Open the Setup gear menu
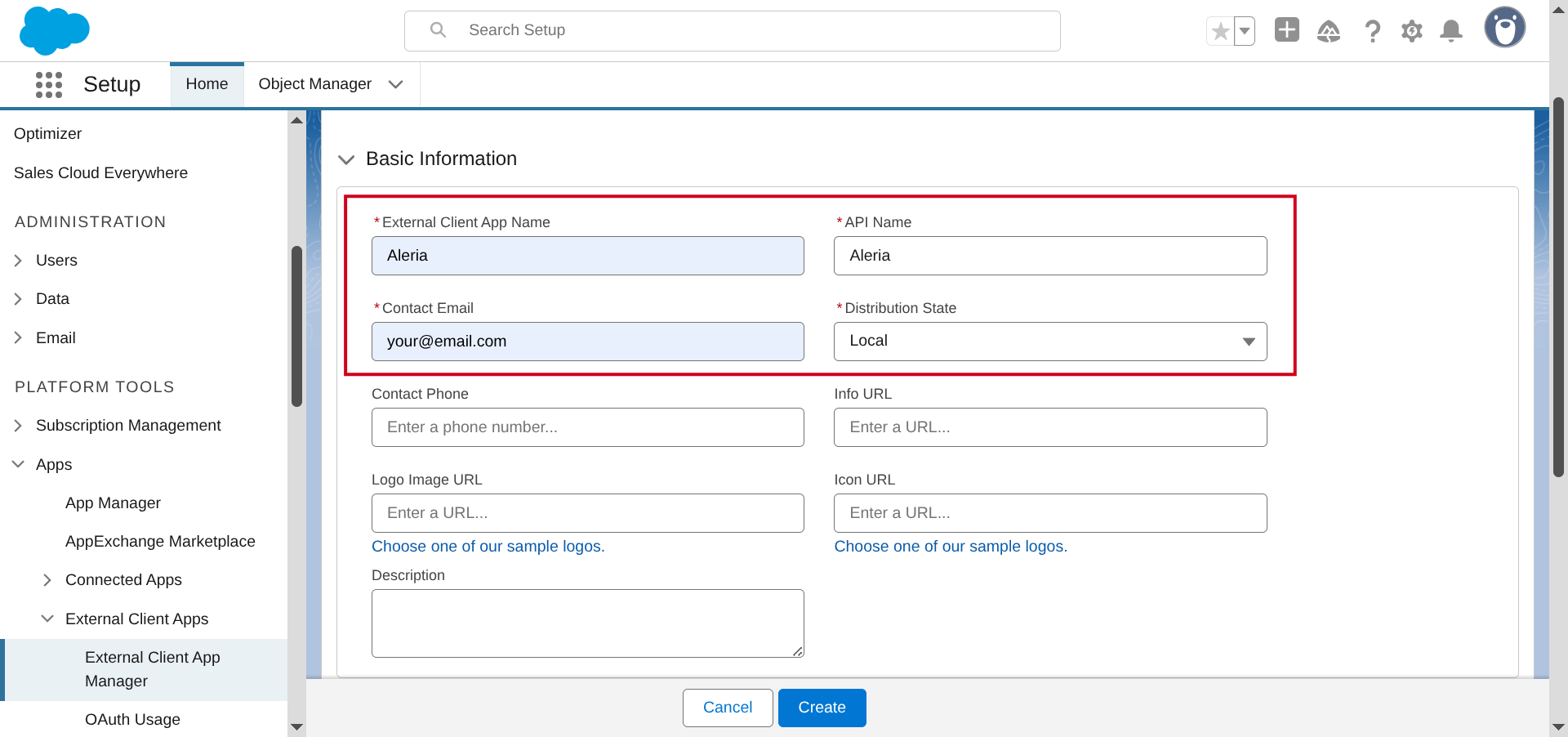Image resolution: width=1568 pixels, height=737 pixels. (x=1412, y=31)
